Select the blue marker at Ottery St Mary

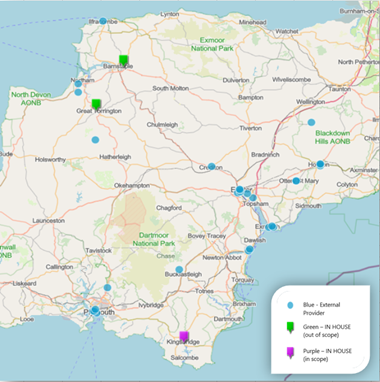pyautogui.click(x=296, y=181)
